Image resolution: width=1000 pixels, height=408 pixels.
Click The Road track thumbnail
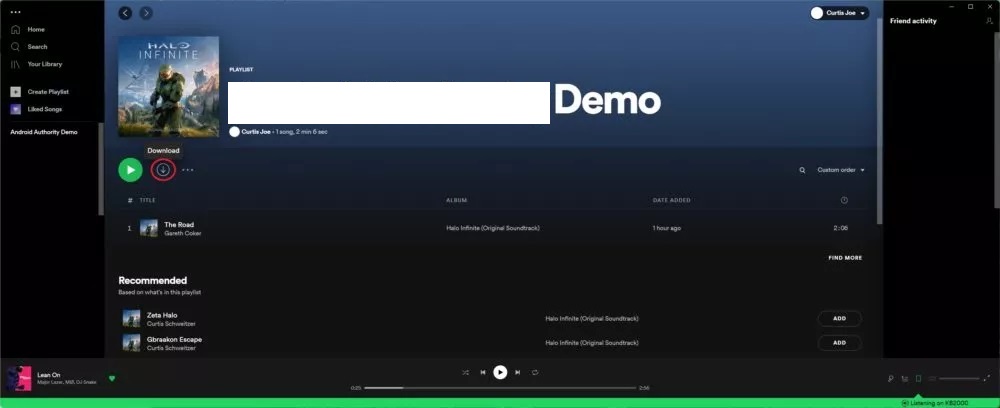(149, 228)
